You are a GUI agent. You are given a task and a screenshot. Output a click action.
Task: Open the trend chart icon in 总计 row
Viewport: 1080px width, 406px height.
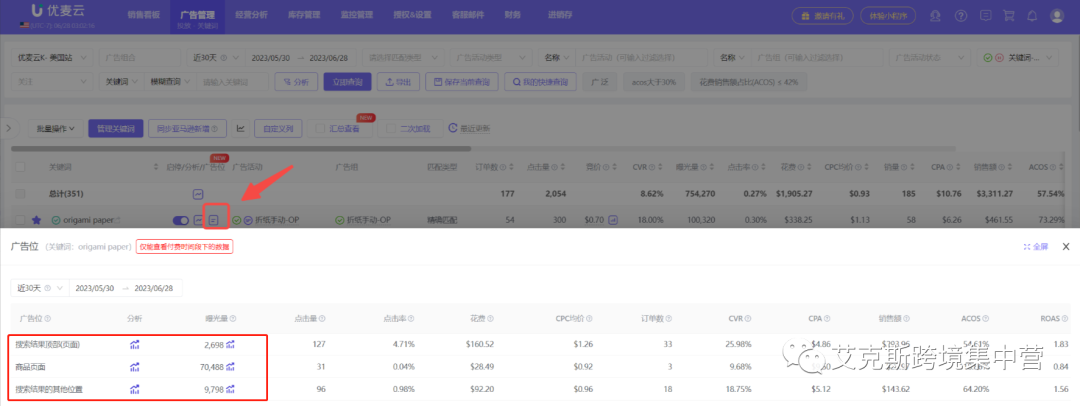[x=198, y=194]
